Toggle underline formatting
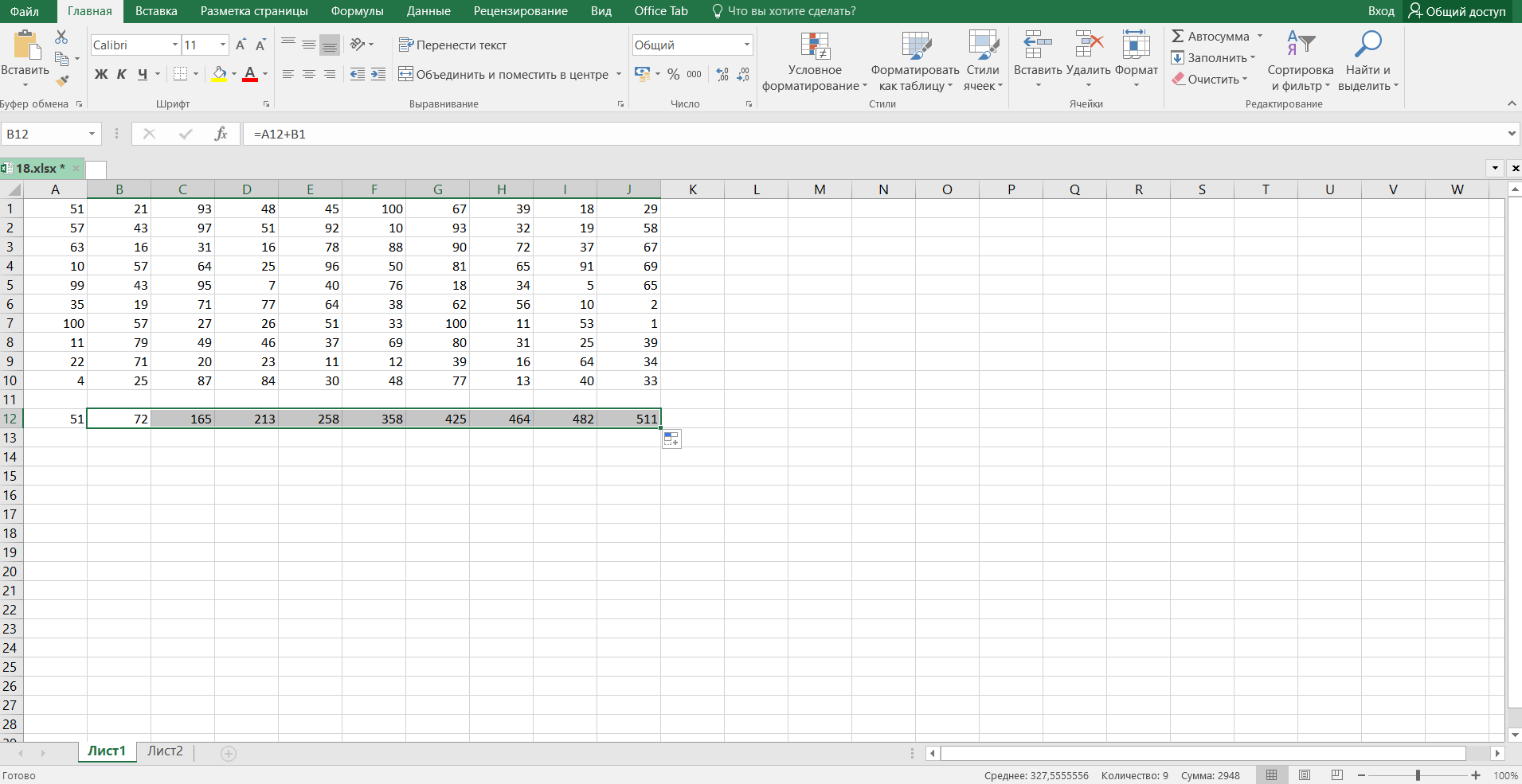The width and height of the screenshot is (1522, 784). click(x=143, y=74)
